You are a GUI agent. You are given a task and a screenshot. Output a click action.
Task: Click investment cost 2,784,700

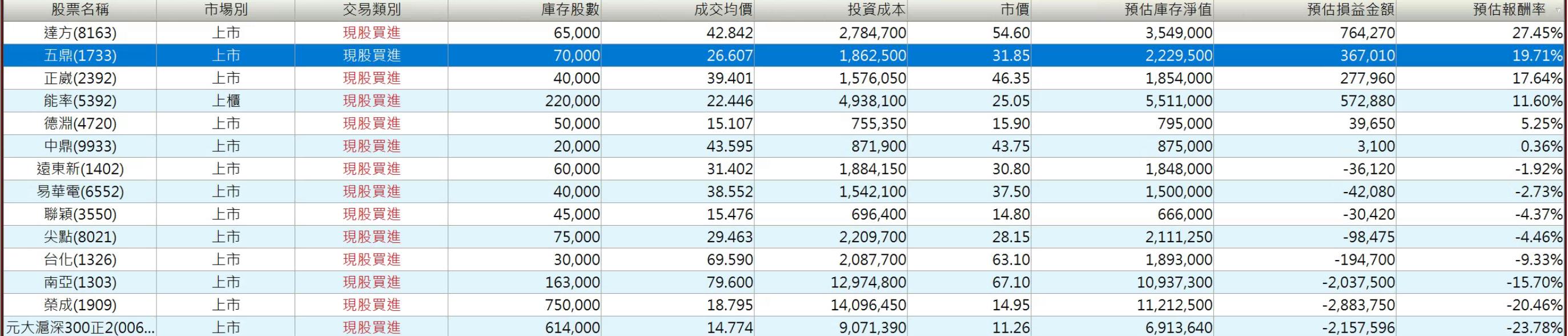(873, 33)
